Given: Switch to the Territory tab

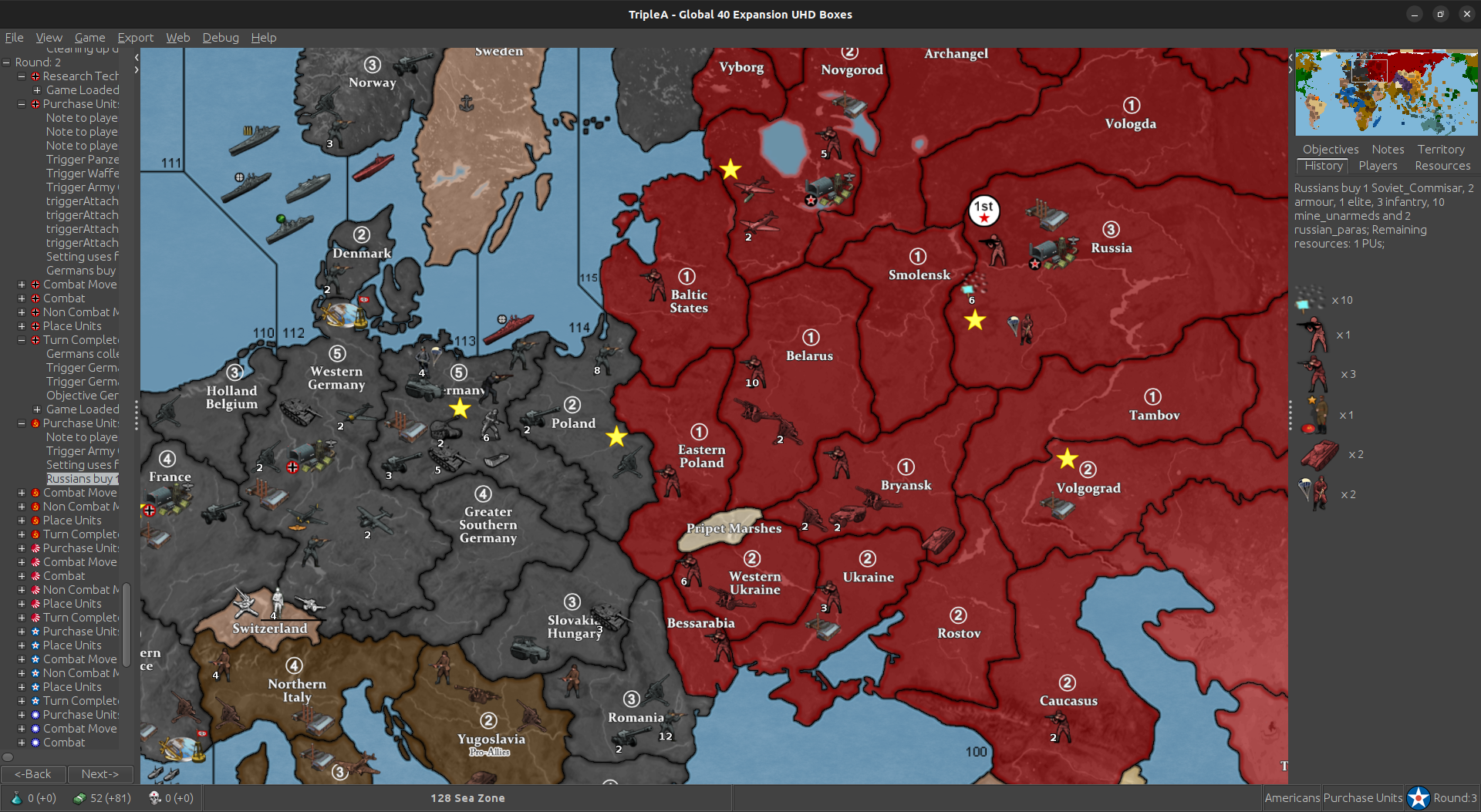Looking at the screenshot, I should click(x=1440, y=149).
